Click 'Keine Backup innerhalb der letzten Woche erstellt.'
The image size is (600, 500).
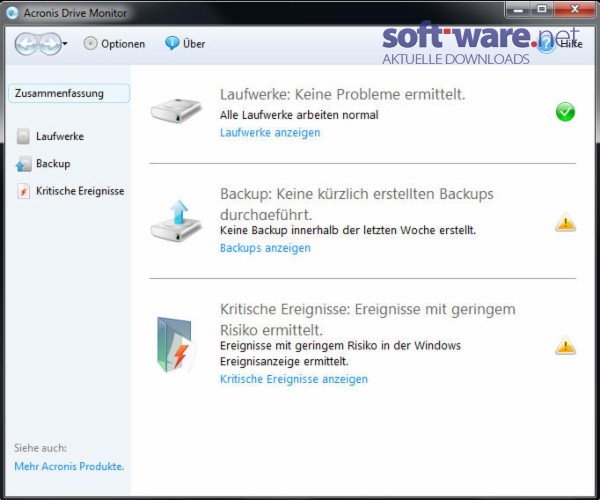click(x=348, y=230)
